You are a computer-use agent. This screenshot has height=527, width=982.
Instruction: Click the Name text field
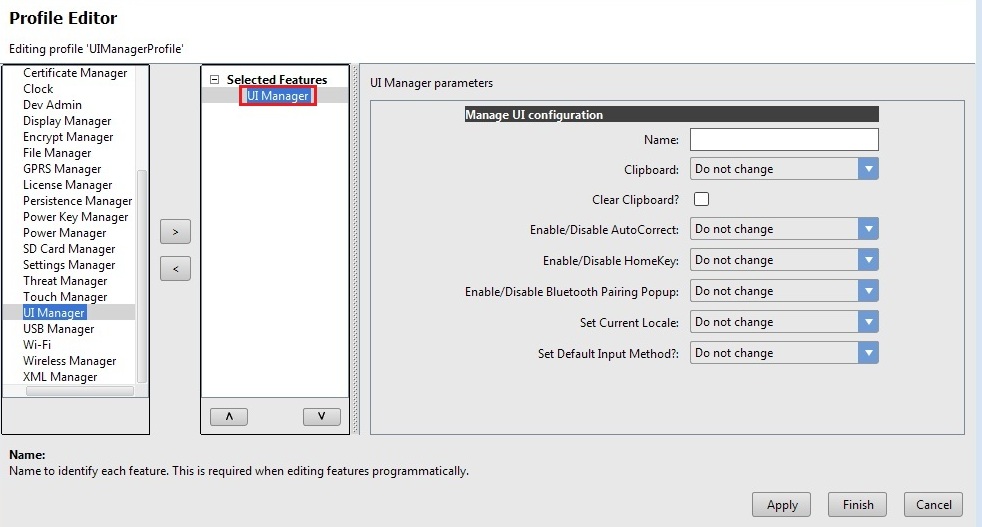783,139
